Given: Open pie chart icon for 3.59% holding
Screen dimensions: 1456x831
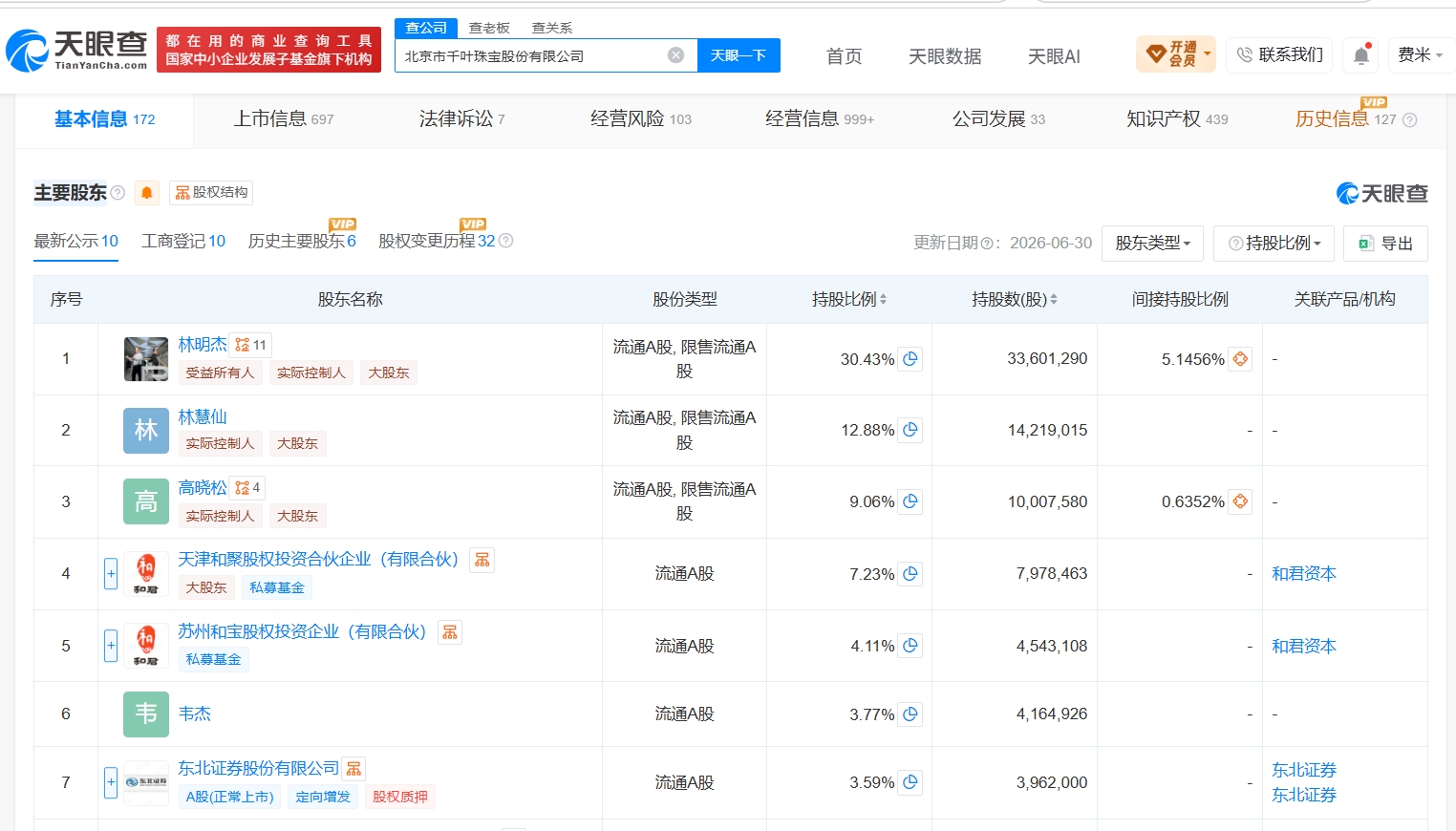Looking at the screenshot, I should point(910,782).
